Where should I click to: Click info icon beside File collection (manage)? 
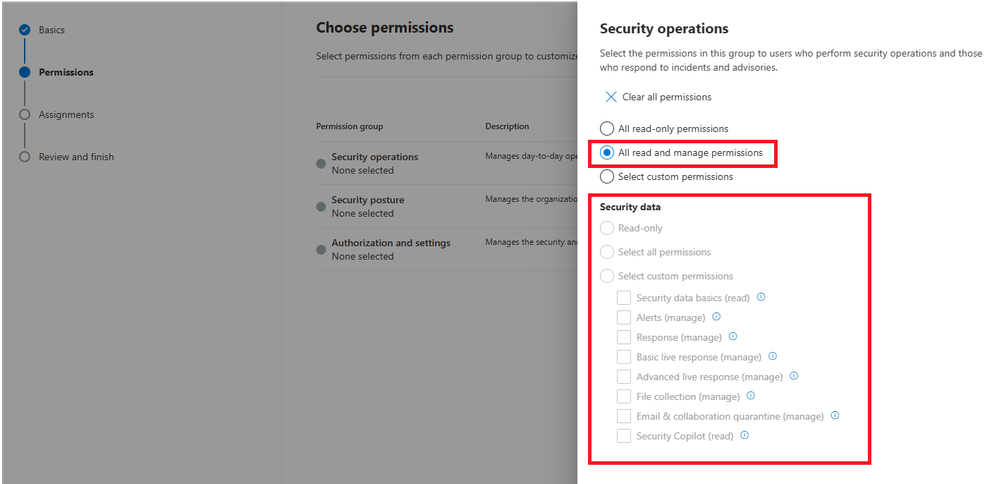coord(751,396)
